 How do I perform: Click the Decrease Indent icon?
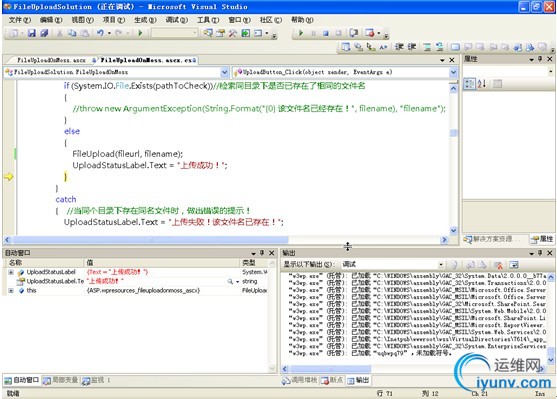coord(399,47)
